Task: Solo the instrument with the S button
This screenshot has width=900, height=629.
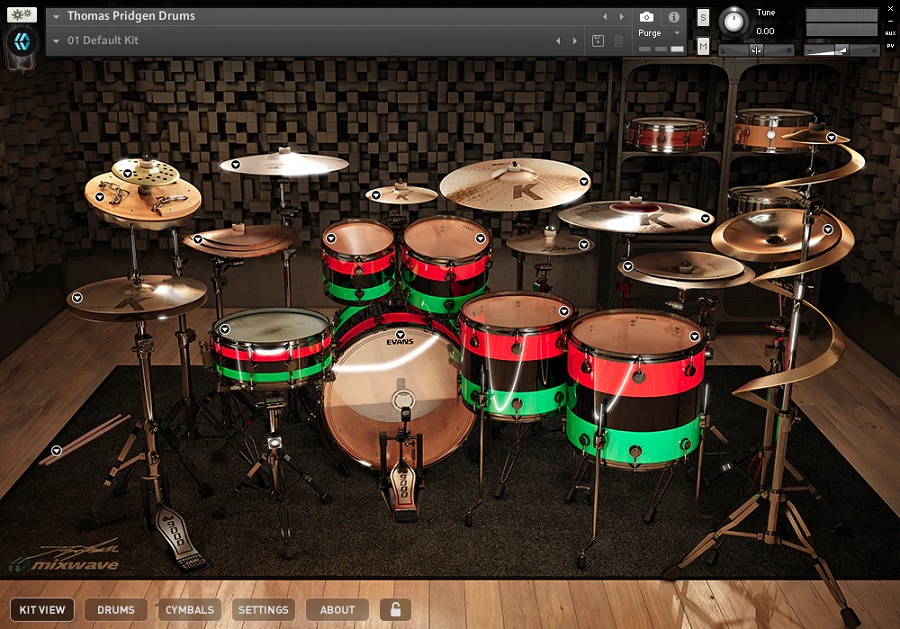Action: [x=703, y=18]
